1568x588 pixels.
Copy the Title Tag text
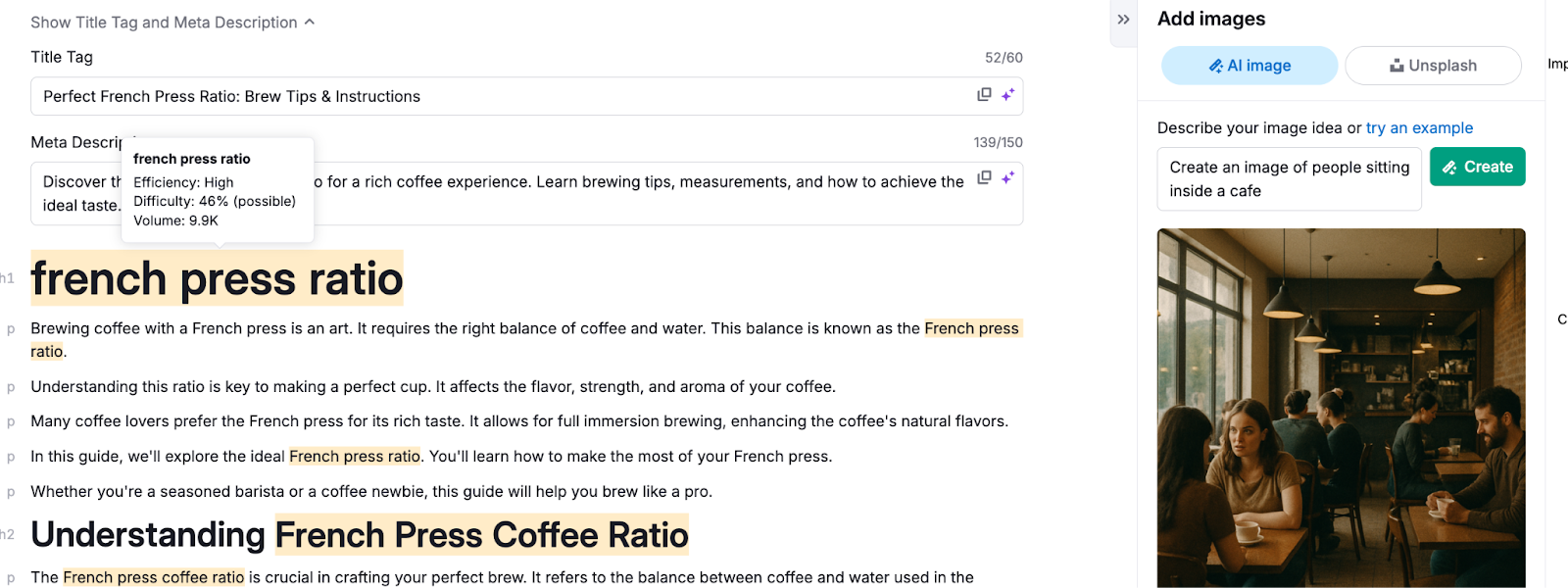984,95
